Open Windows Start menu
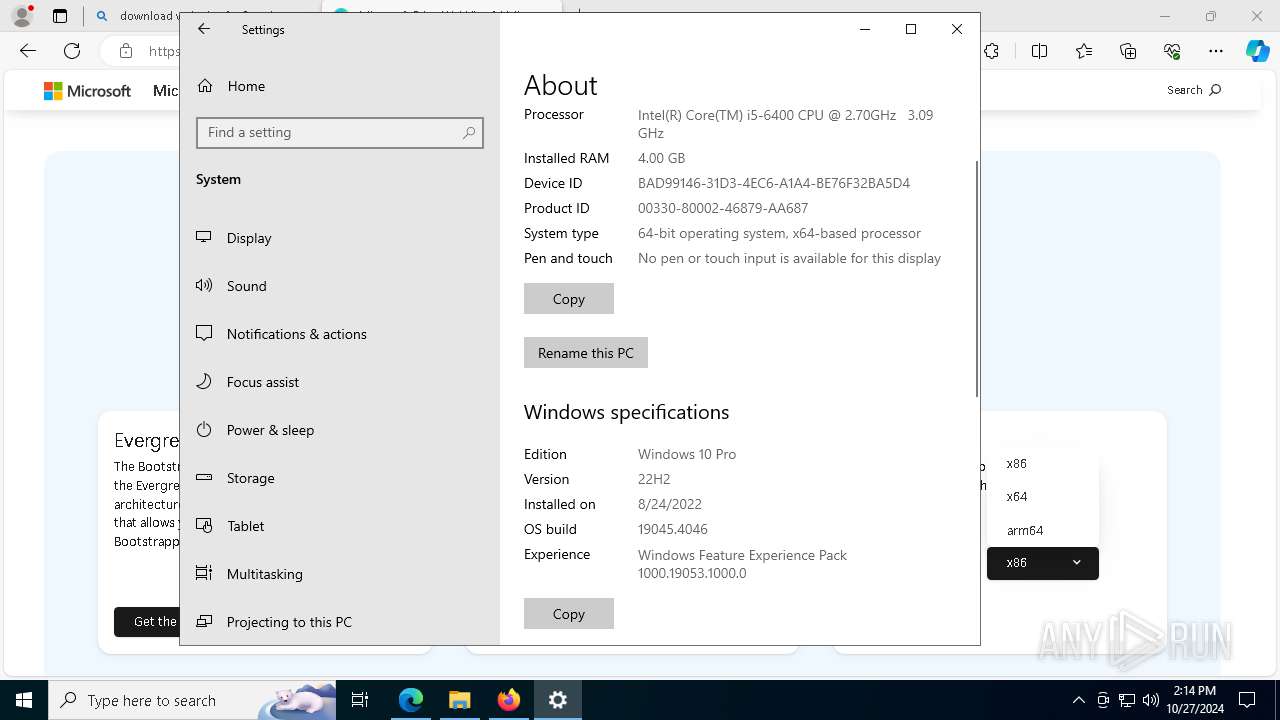 pyautogui.click(x=24, y=700)
